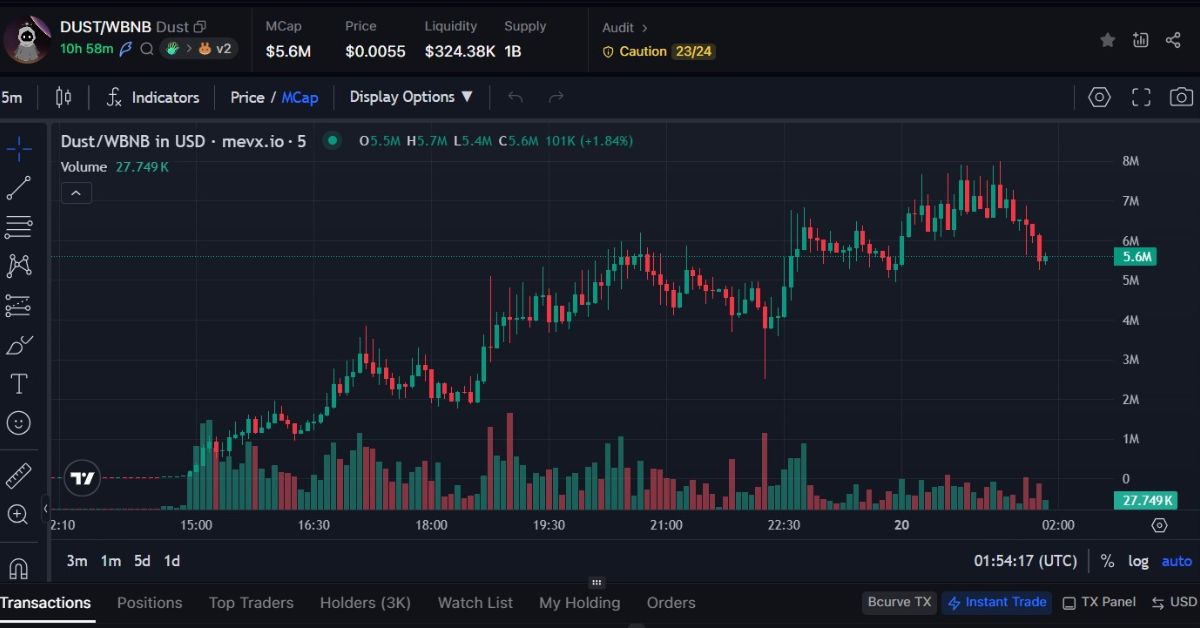
Task: Switch chart to MCap view
Action: point(300,97)
